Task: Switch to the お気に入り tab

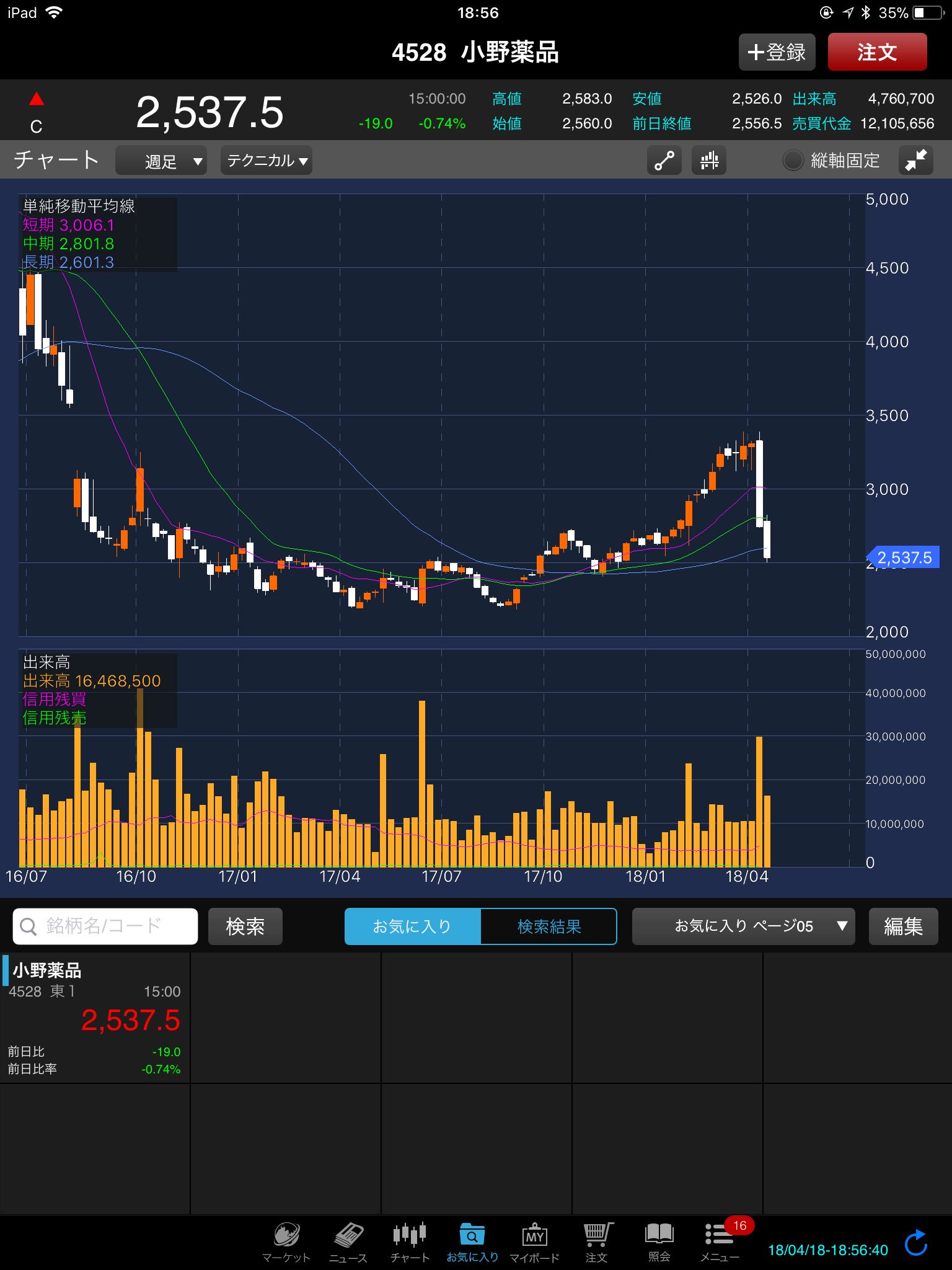Action: point(412,926)
